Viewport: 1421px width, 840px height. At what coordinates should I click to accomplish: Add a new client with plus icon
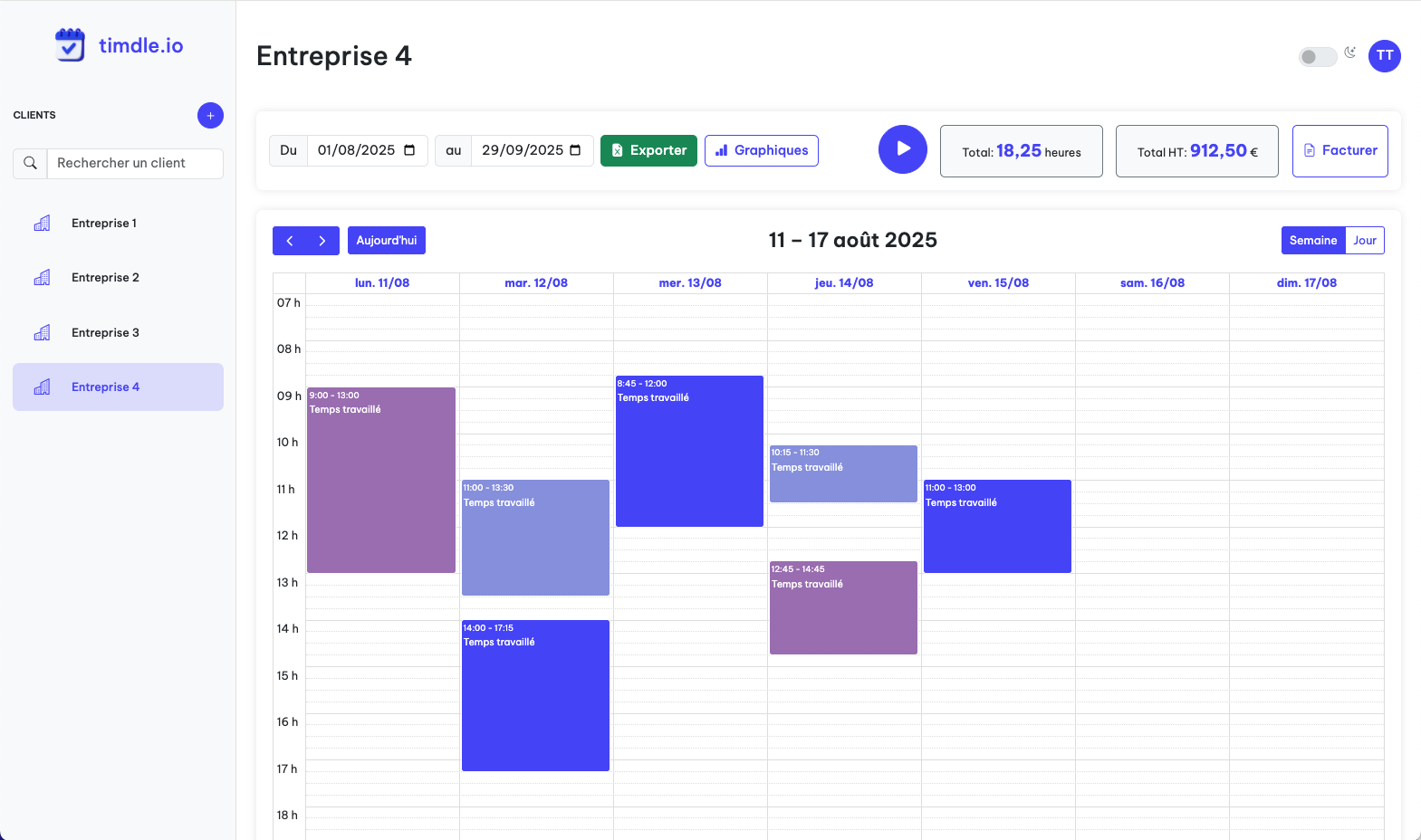click(x=210, y=116)
